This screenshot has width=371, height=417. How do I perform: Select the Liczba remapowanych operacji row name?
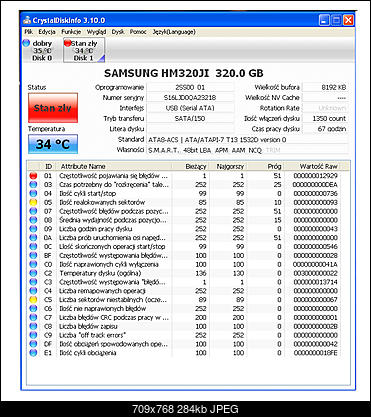point(102,291)
